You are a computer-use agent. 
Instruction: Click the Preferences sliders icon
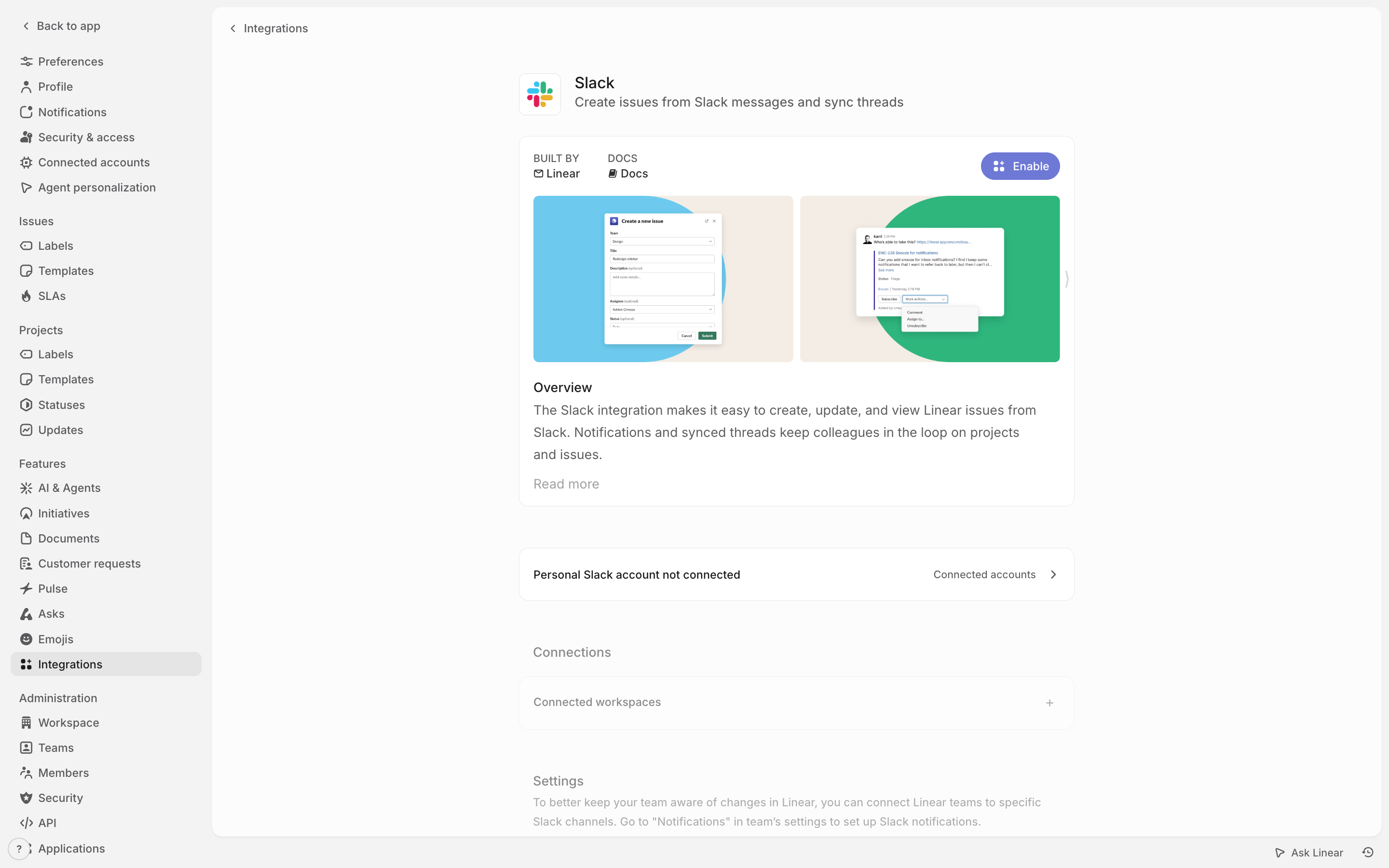(26, 61)
